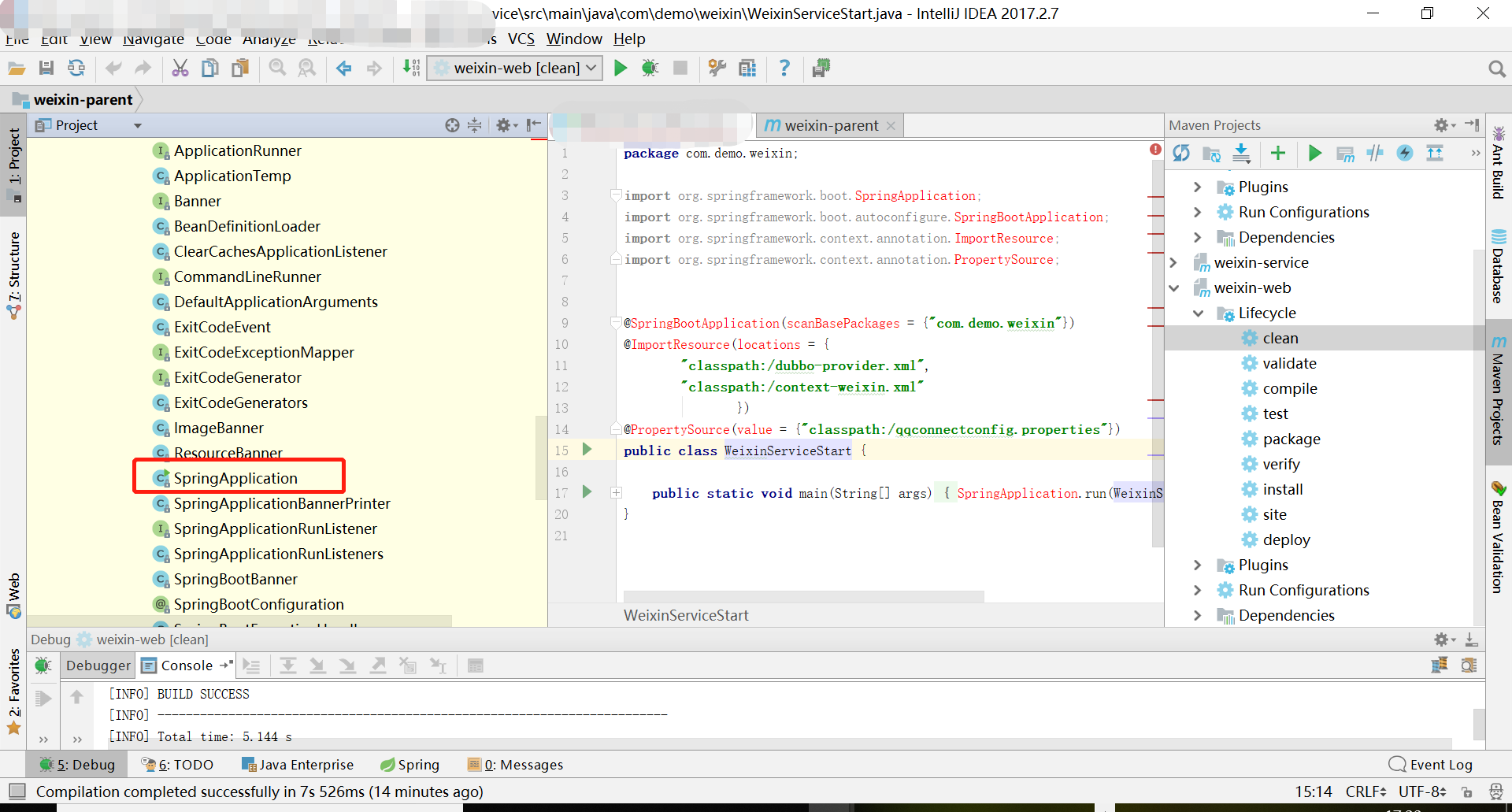Expand the weixin-service Maven module
The height and width of the screenshot is (812, 1512).
(1173, 262)
